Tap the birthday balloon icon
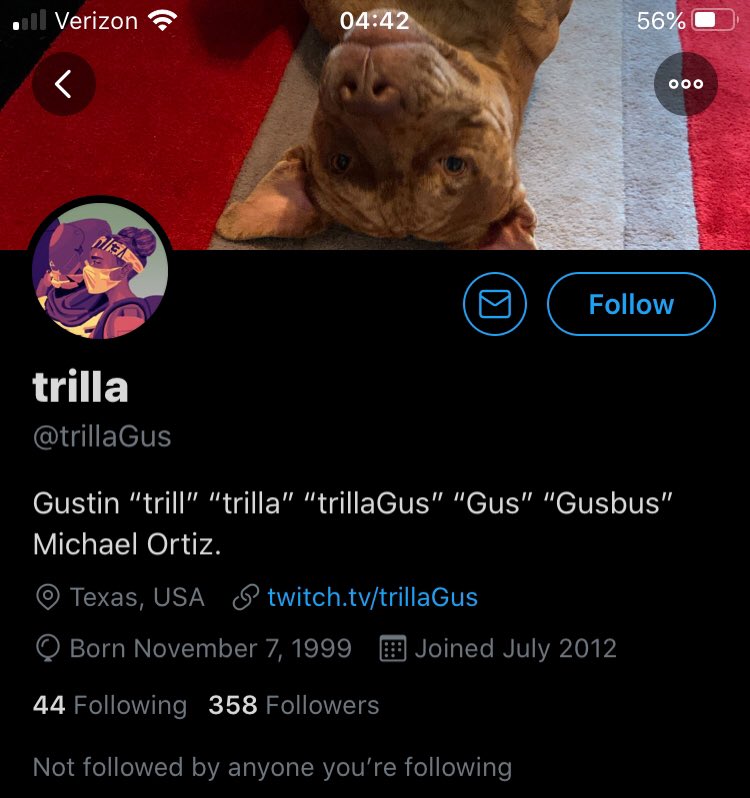 coord(48,649)
